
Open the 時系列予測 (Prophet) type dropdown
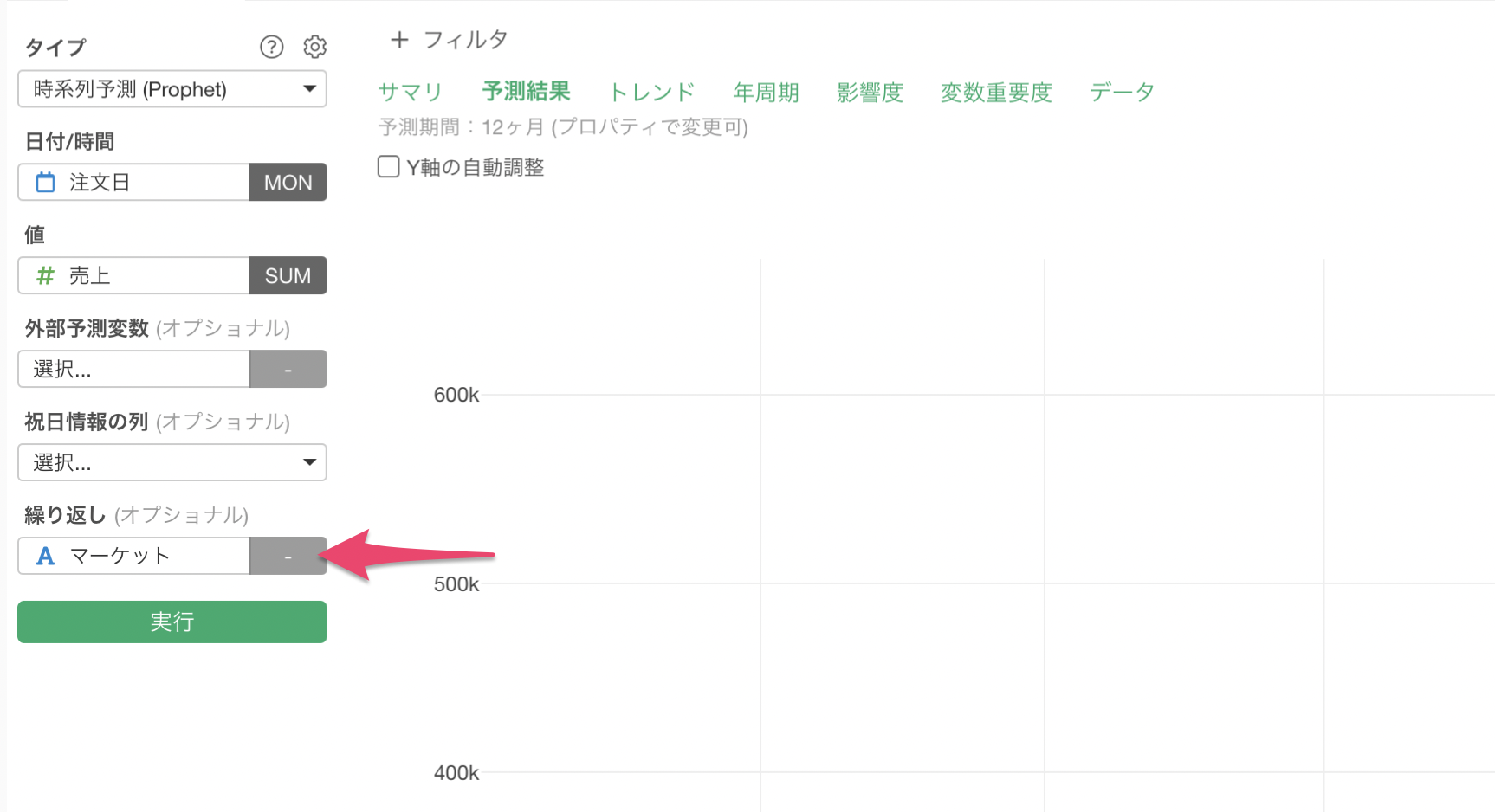point(172,89)
